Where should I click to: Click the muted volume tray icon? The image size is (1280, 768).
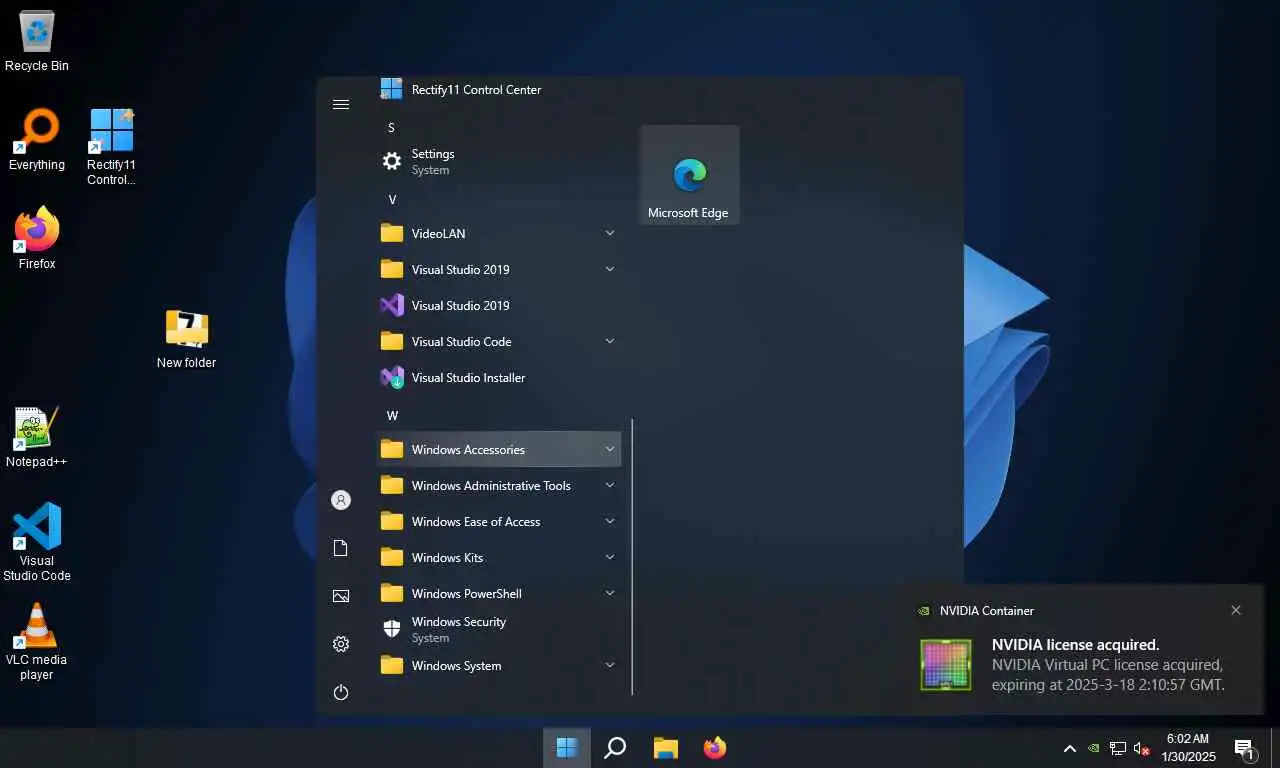1142,748
